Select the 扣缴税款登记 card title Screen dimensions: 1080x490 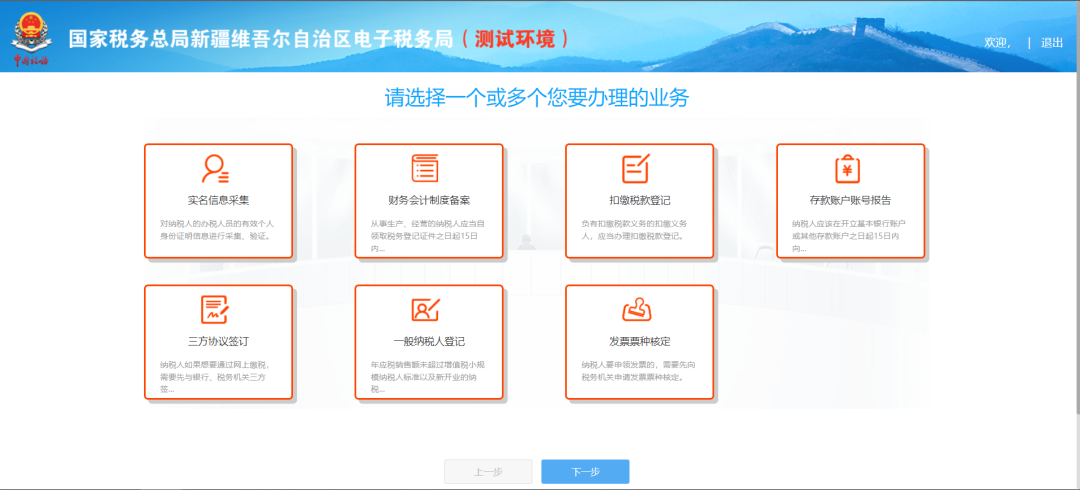[640, 201]
